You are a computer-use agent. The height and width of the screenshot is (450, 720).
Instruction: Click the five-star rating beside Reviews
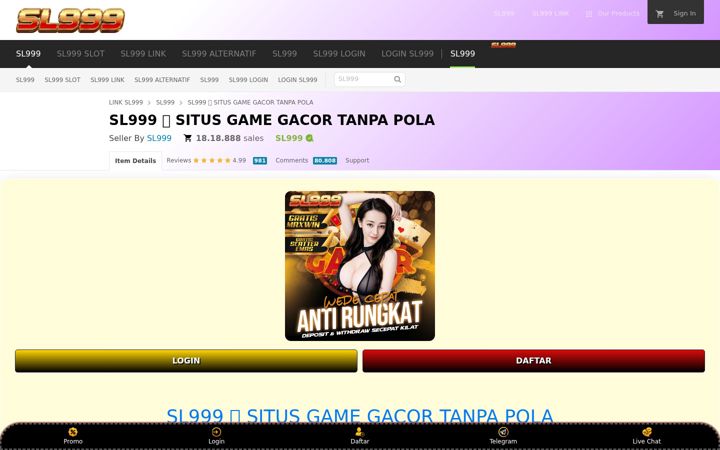coord(212,161)
